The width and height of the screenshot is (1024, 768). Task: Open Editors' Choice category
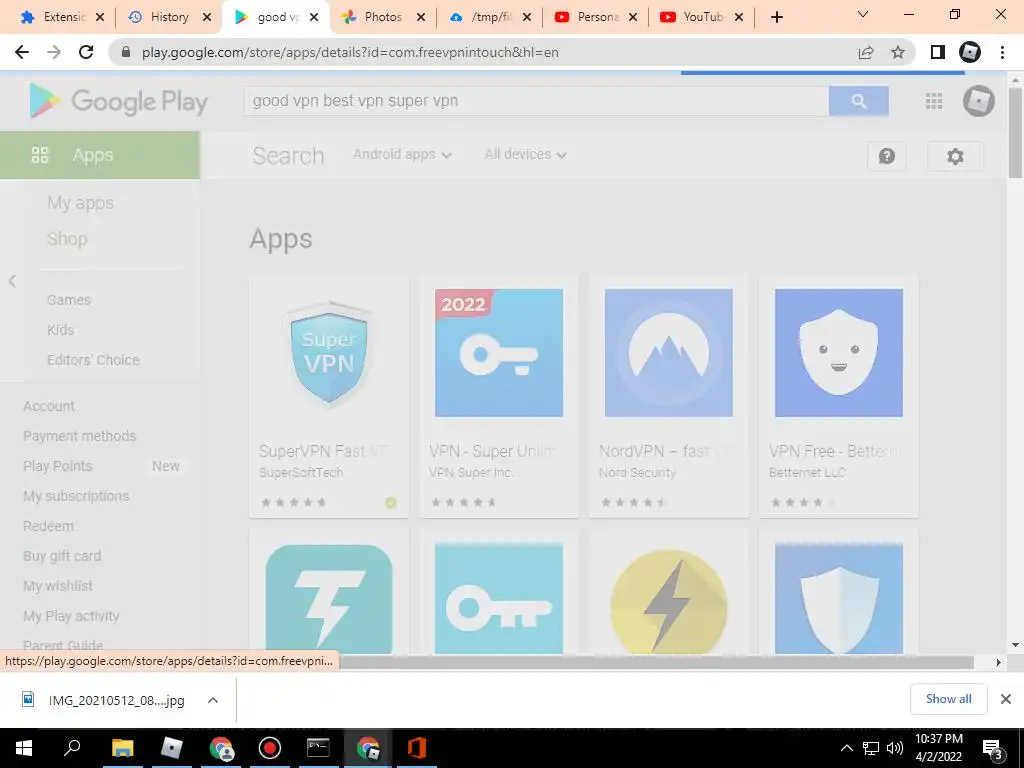93,360
